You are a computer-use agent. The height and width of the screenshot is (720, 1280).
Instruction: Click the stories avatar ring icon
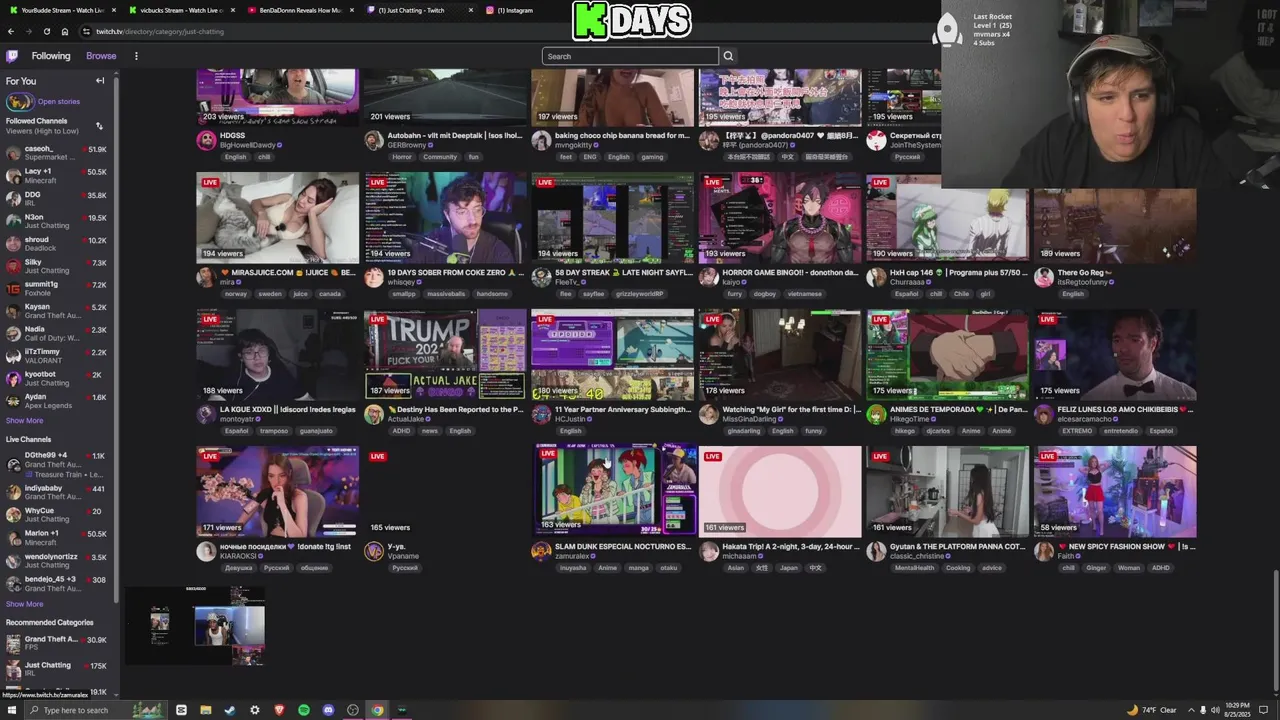[x=19, y=101]
